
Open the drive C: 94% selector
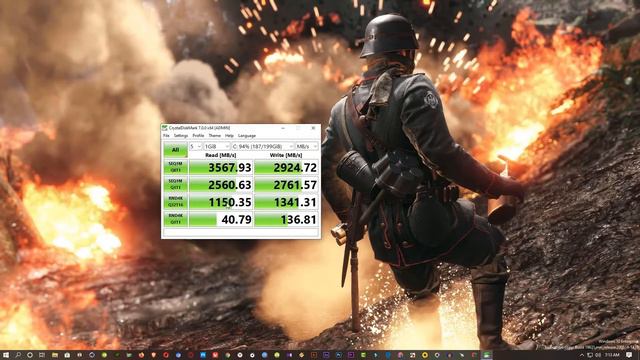click(x=262, y=146)
